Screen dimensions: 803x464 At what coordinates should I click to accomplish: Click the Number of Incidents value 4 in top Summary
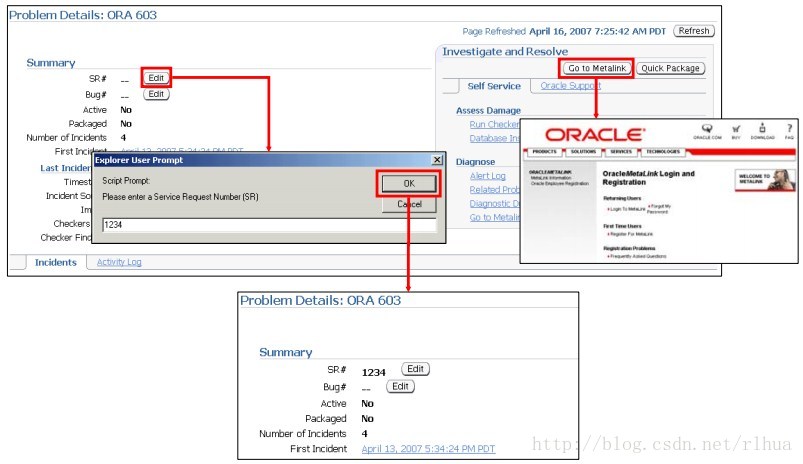pyautogui.click(x=123, y=137)
